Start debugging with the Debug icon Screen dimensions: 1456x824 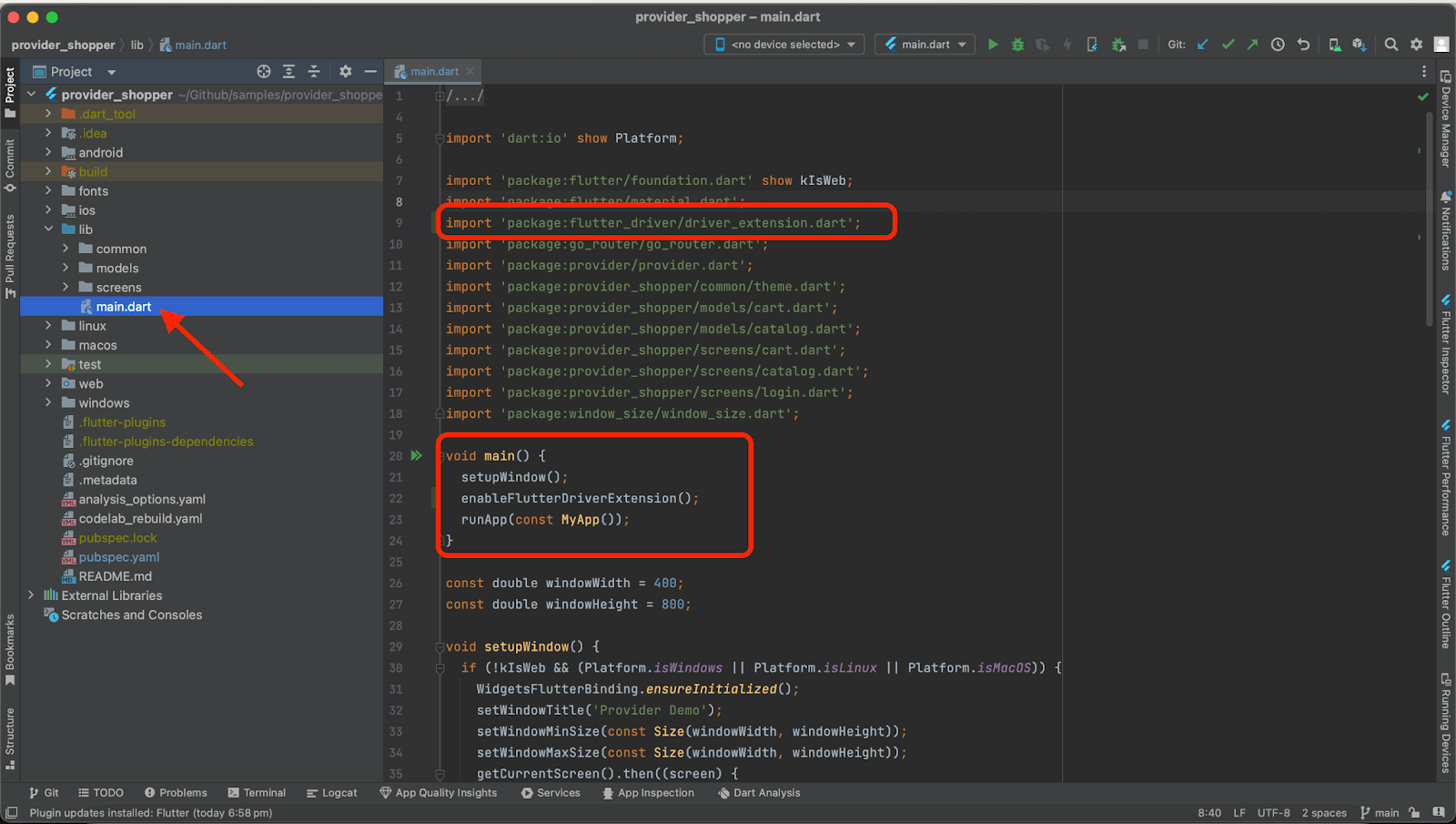pos(1017,44)
